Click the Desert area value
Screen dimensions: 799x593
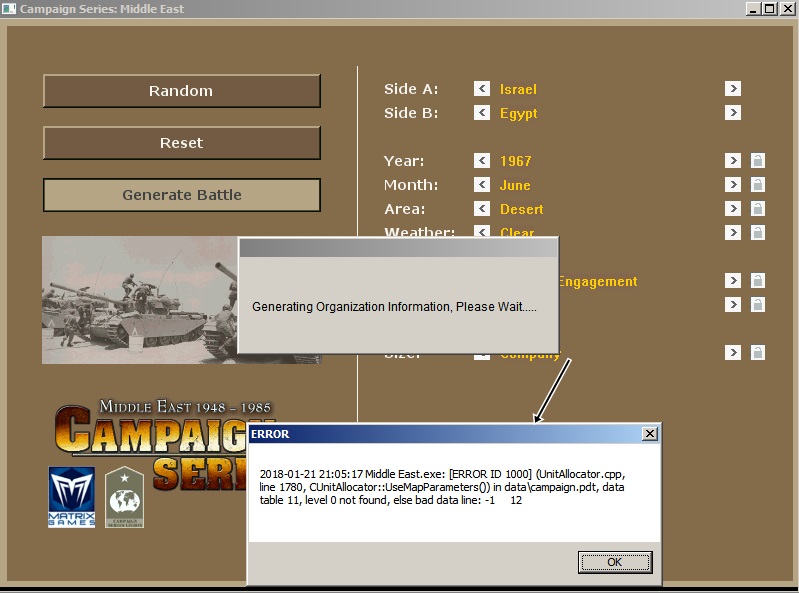pyautogui.click(x=522, y=209)
